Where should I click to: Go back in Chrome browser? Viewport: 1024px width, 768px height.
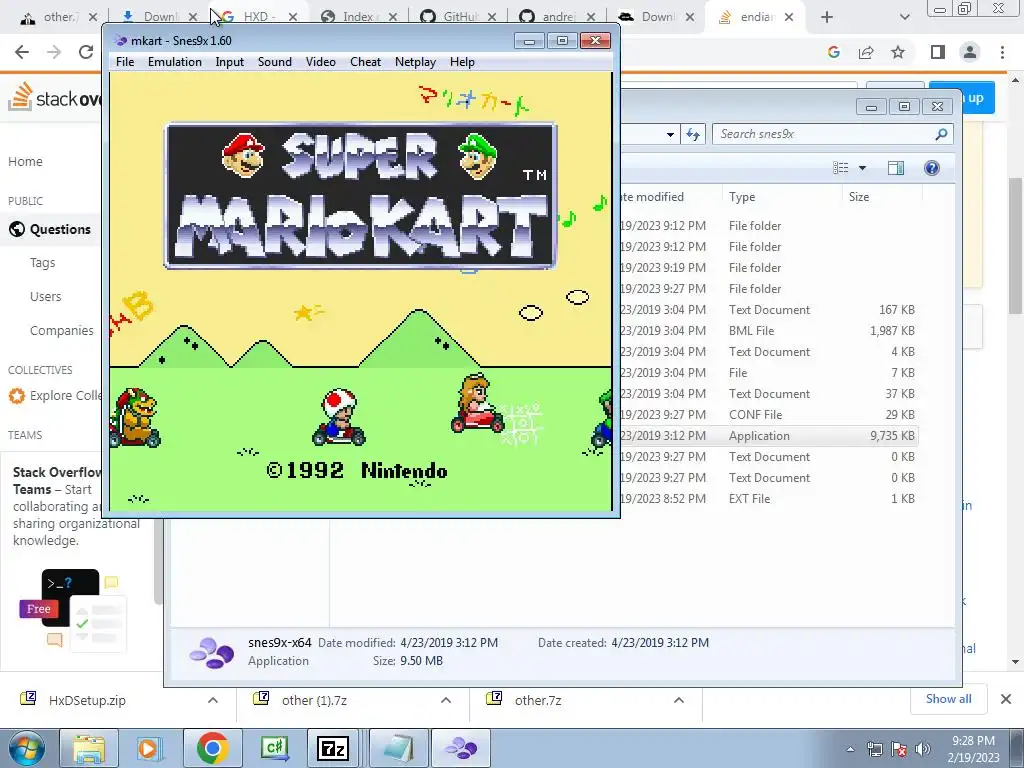pyautogui.click(x=22, y=52)
